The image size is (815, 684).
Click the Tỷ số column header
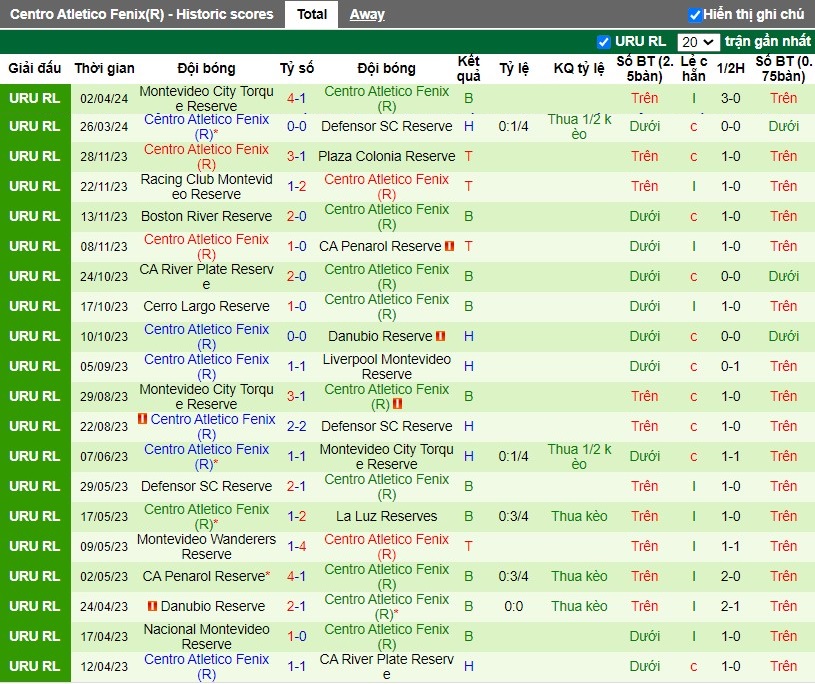point(297,68)
